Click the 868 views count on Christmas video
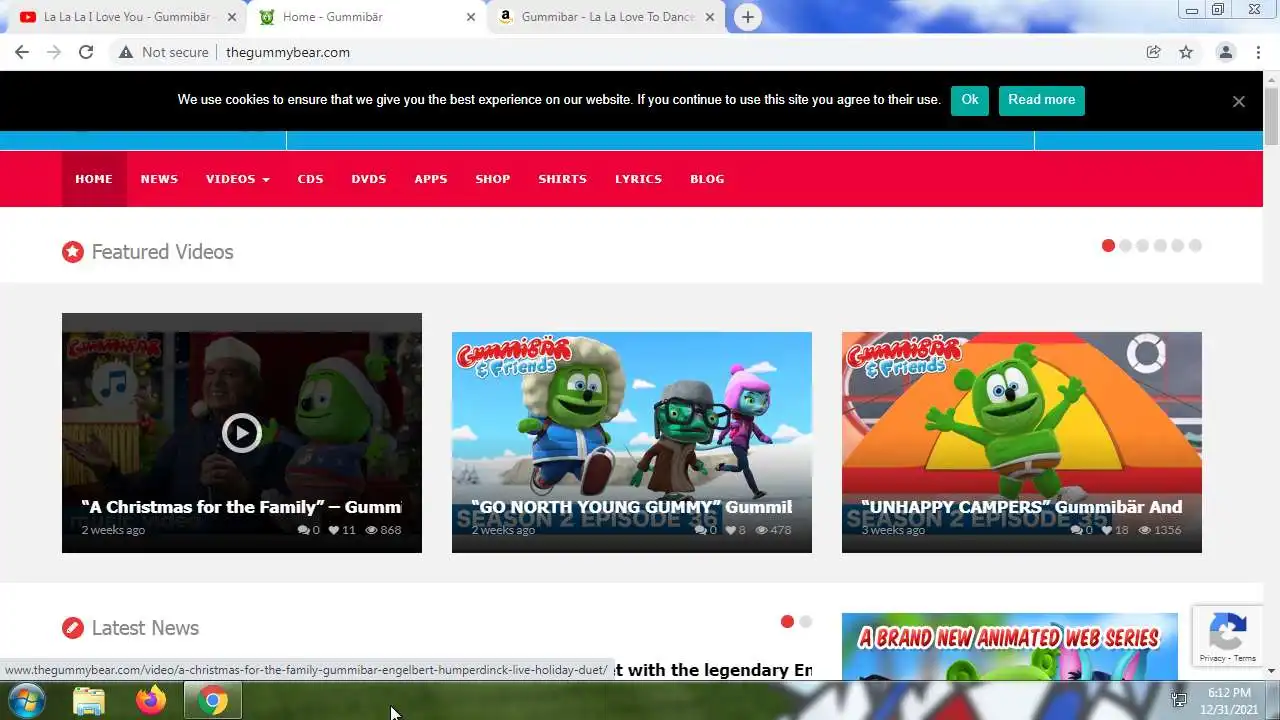This screenshot has height=720, width=1280. point(384,530)
